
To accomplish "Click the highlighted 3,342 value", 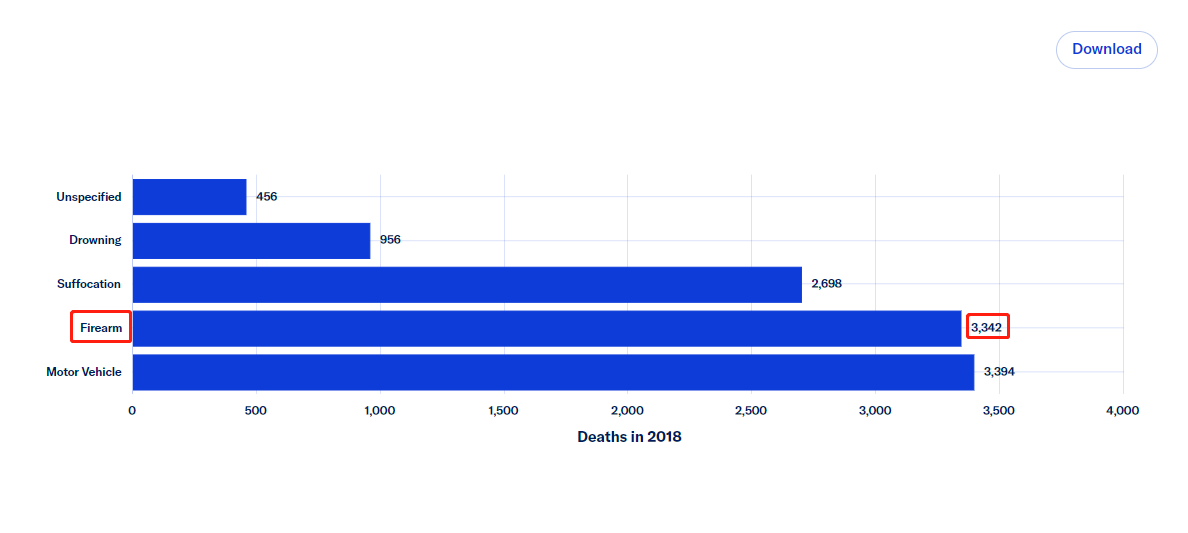I will tap(987, 327).
